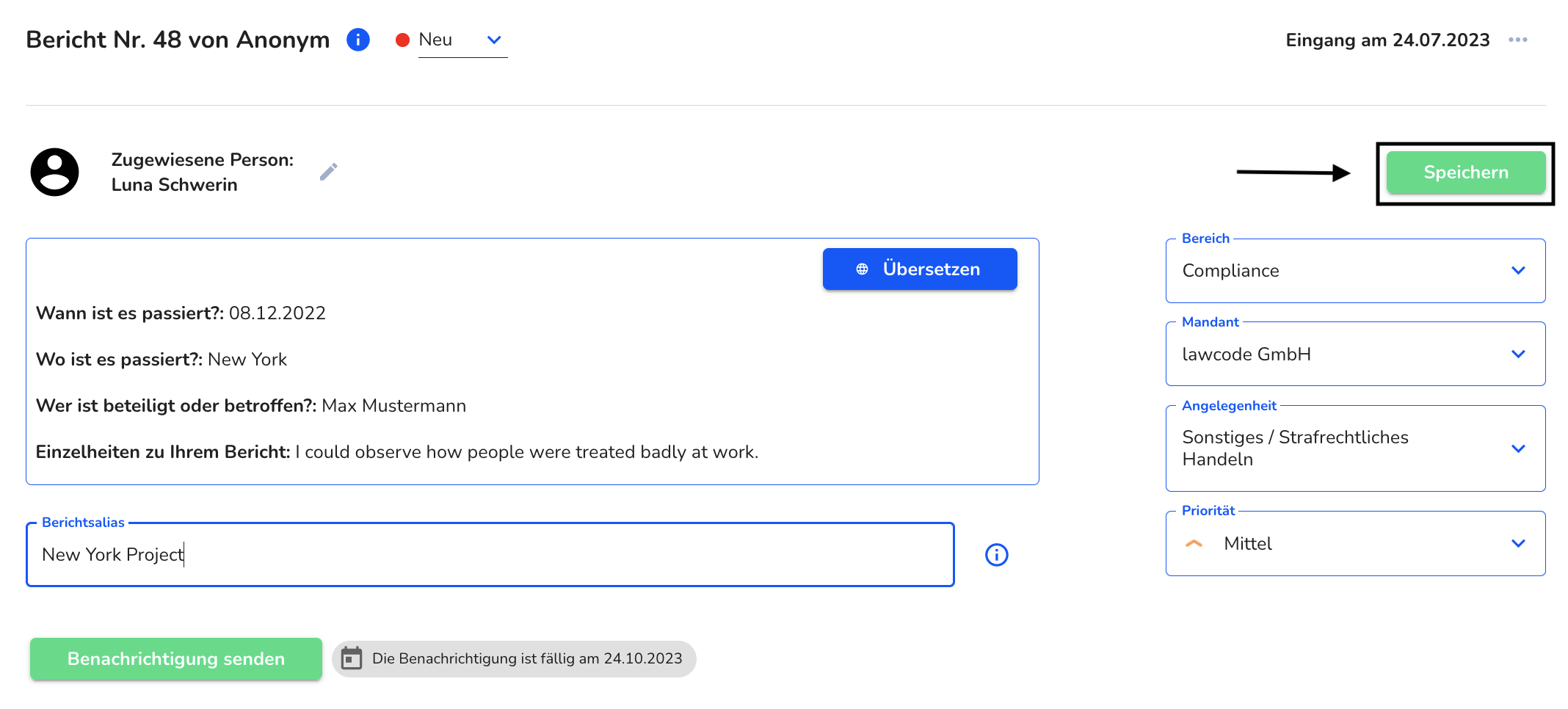Open the Angelegenheit dropdown

[1355, 448]
